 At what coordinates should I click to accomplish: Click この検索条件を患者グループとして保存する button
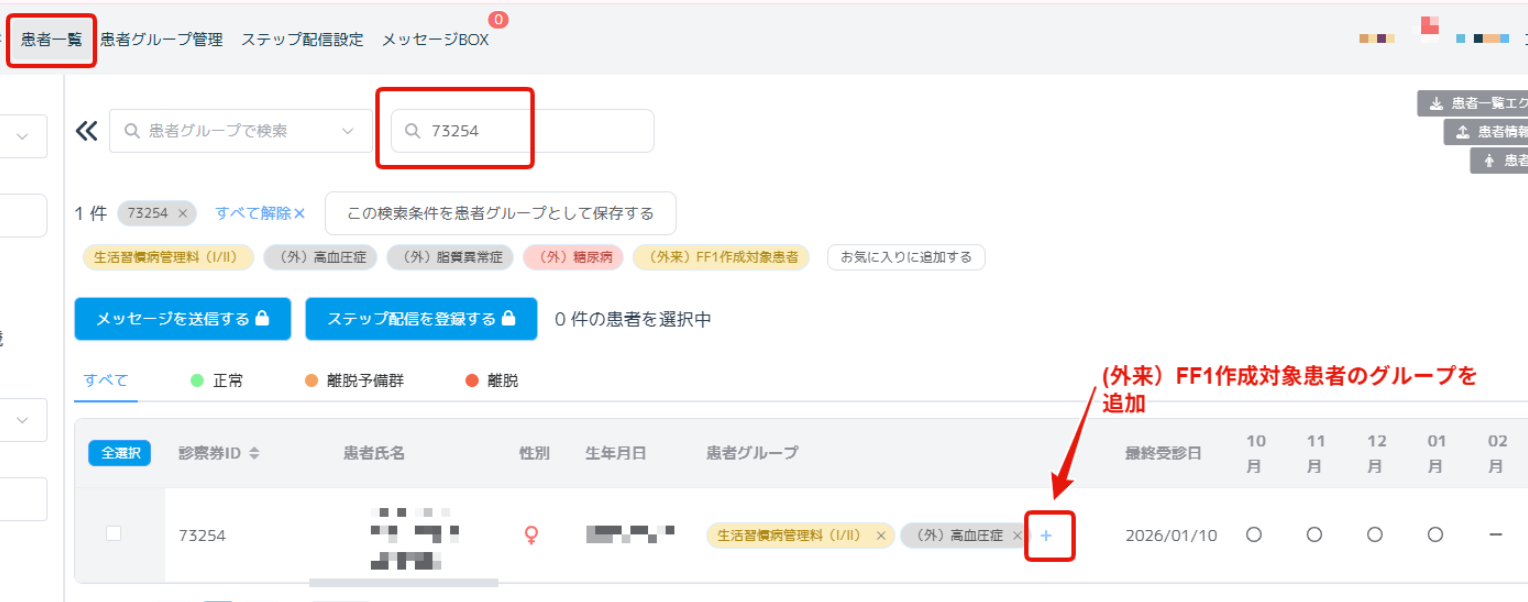click(x=500, y=213)
